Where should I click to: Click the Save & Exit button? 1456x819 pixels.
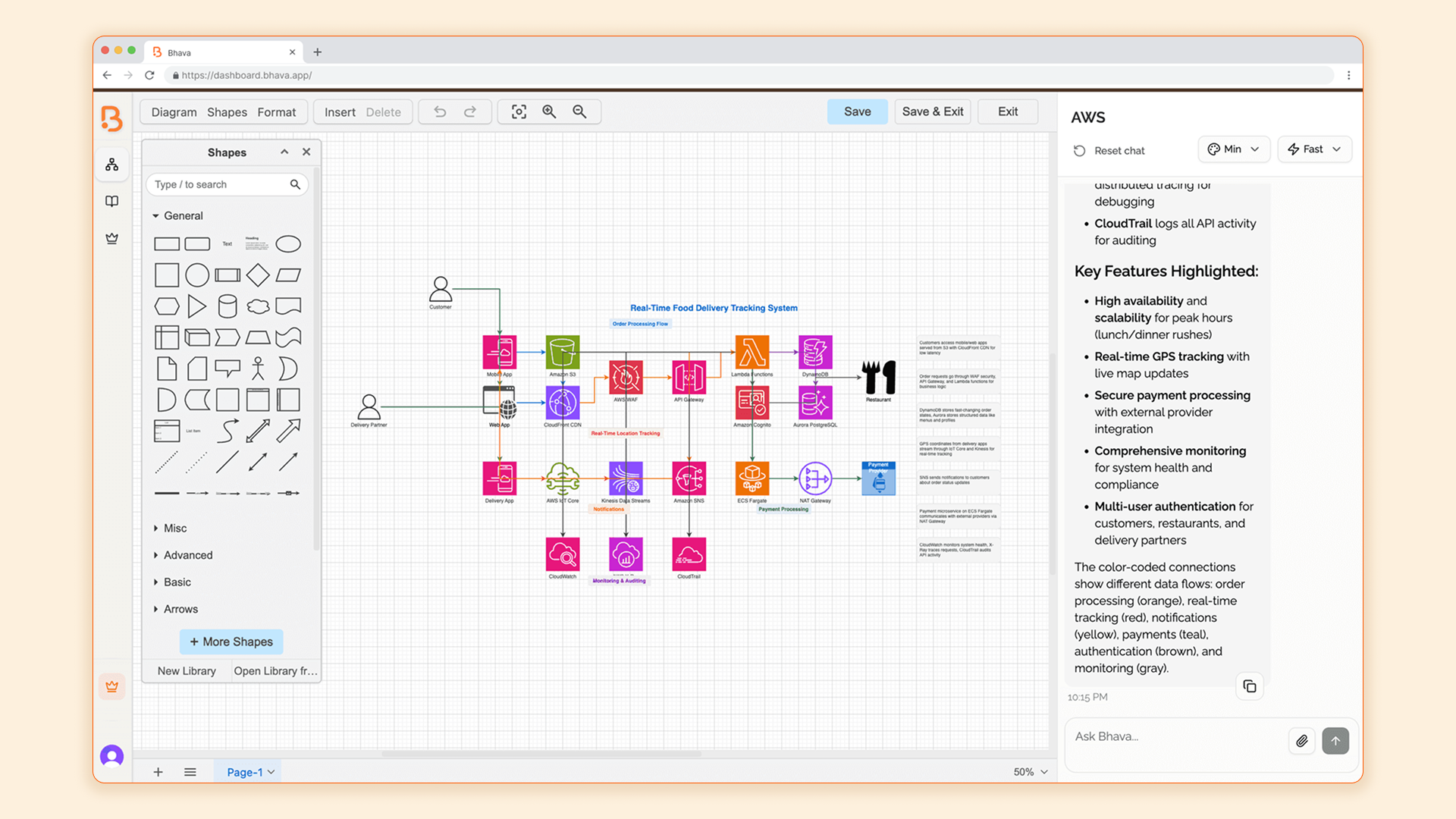click(932, 111)
